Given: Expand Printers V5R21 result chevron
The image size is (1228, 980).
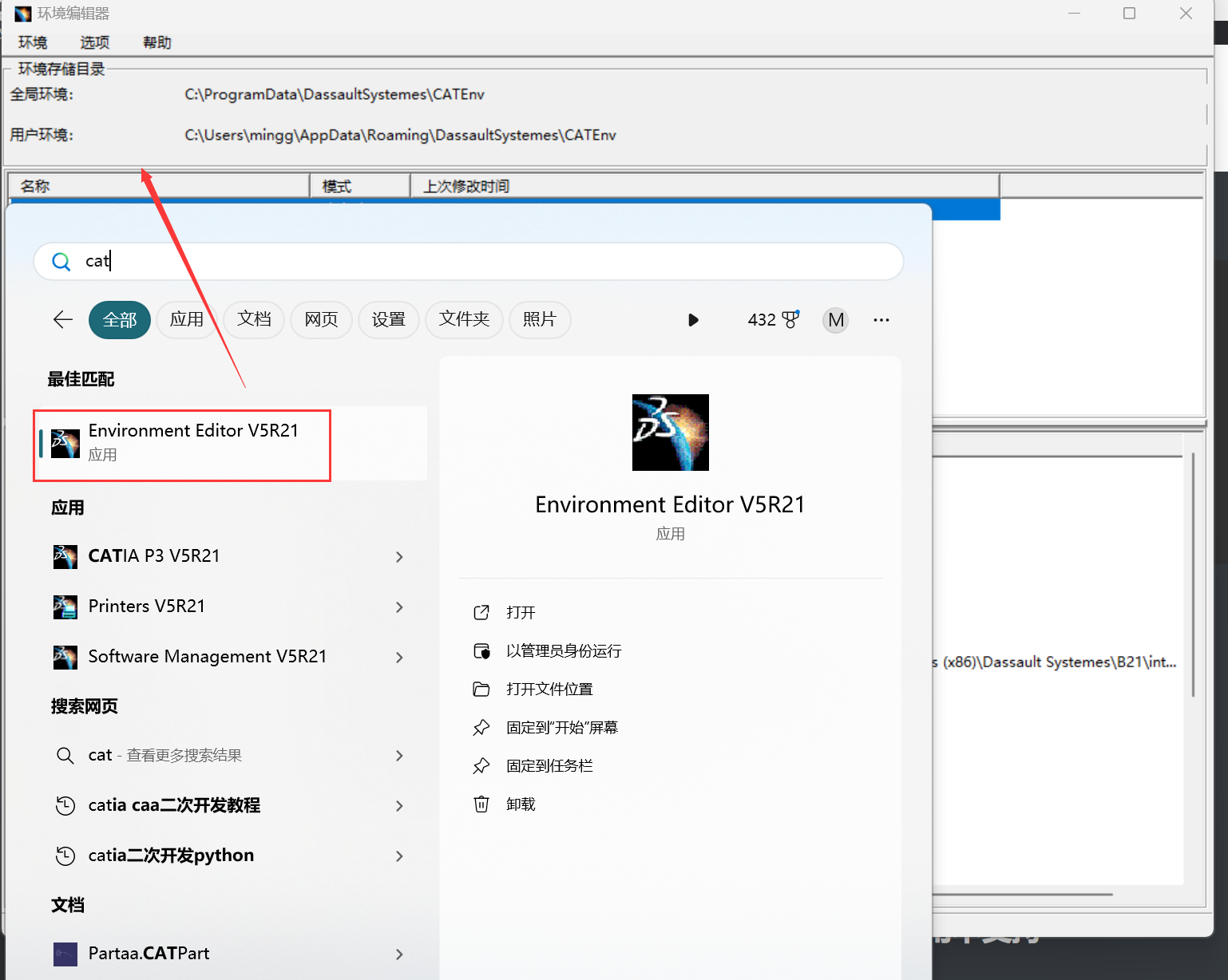Looking at the screenshot, I should (400, 607).
